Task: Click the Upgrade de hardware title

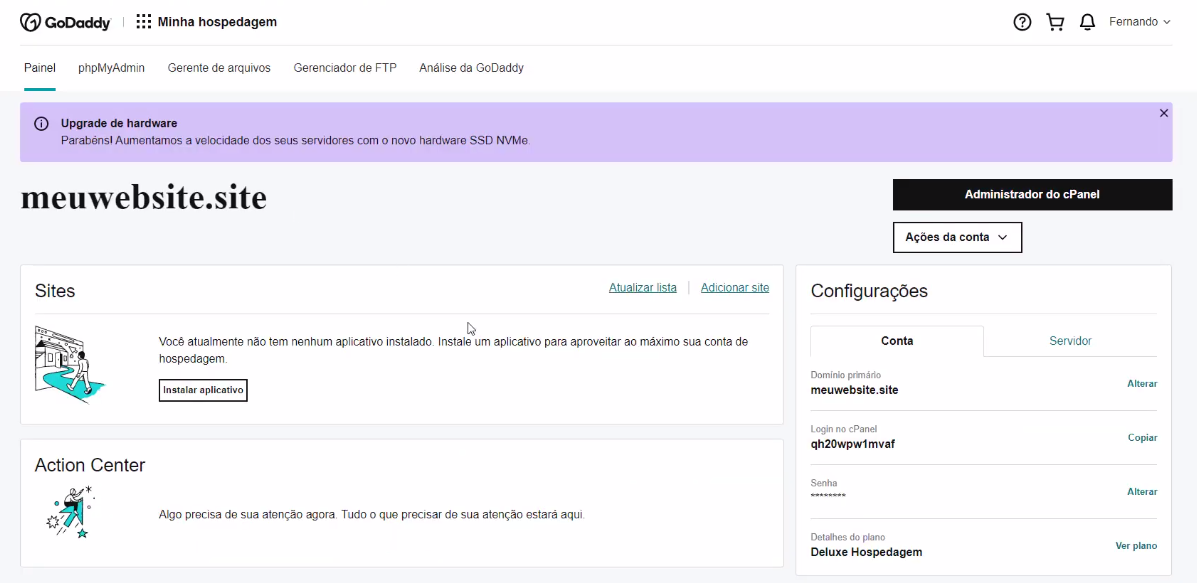Action: [x=119, y=123]
